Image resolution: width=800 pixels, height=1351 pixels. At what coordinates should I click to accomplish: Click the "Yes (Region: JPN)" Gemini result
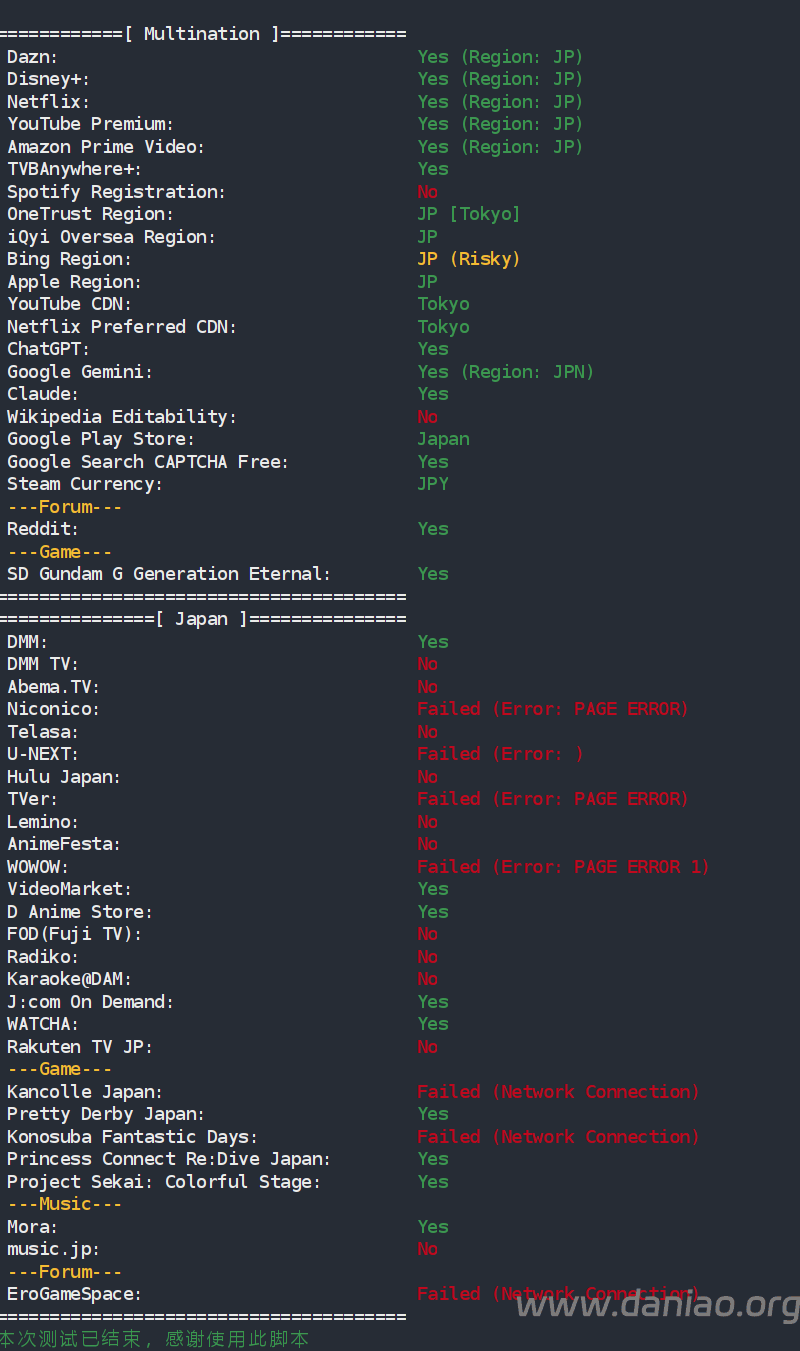pos(505,372)
